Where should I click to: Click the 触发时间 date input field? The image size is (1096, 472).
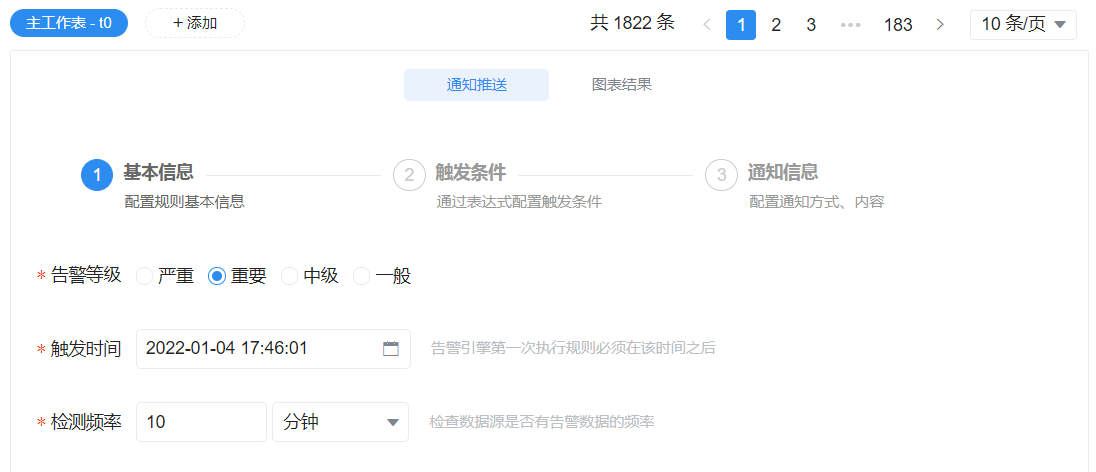(x=273, y=349)
